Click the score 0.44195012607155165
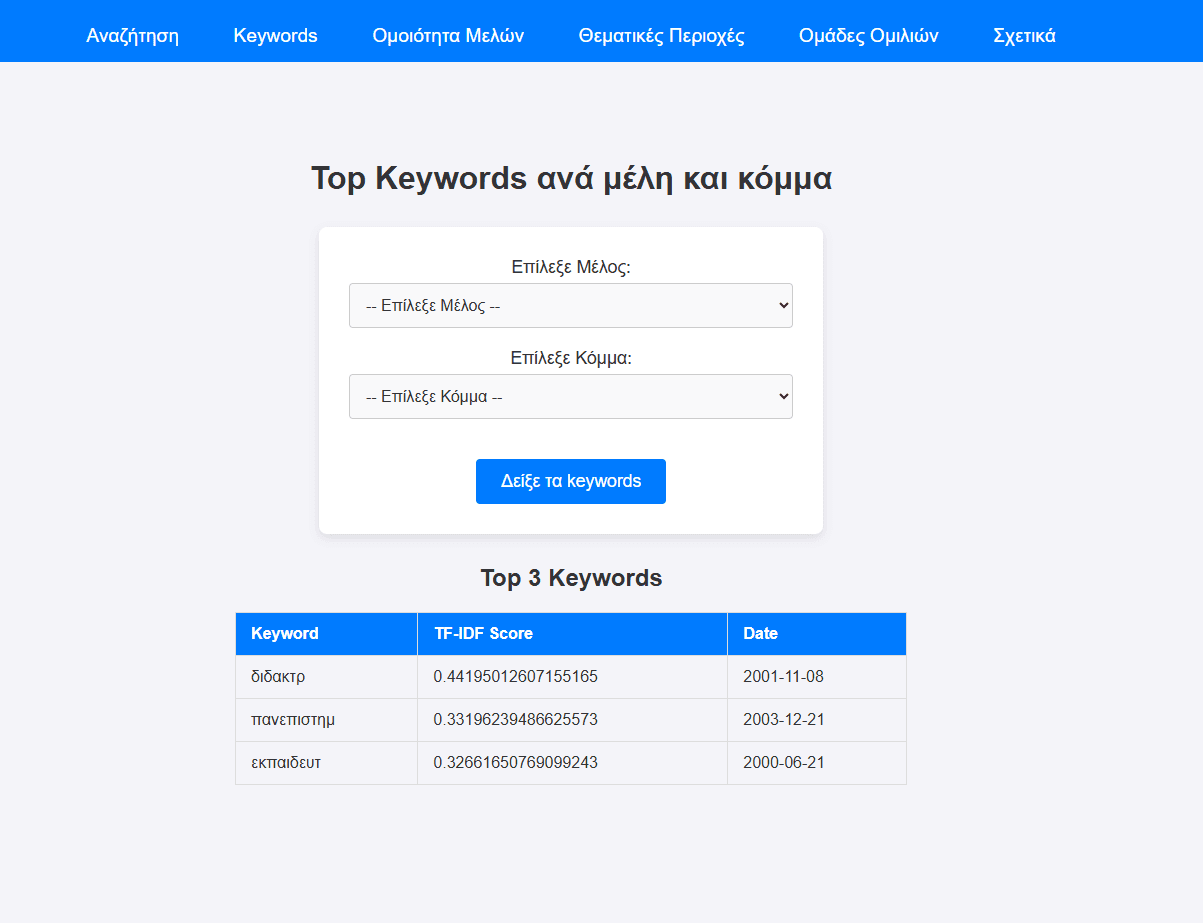This screenshot has height=923, width=1203. click(x=516, y=677)
